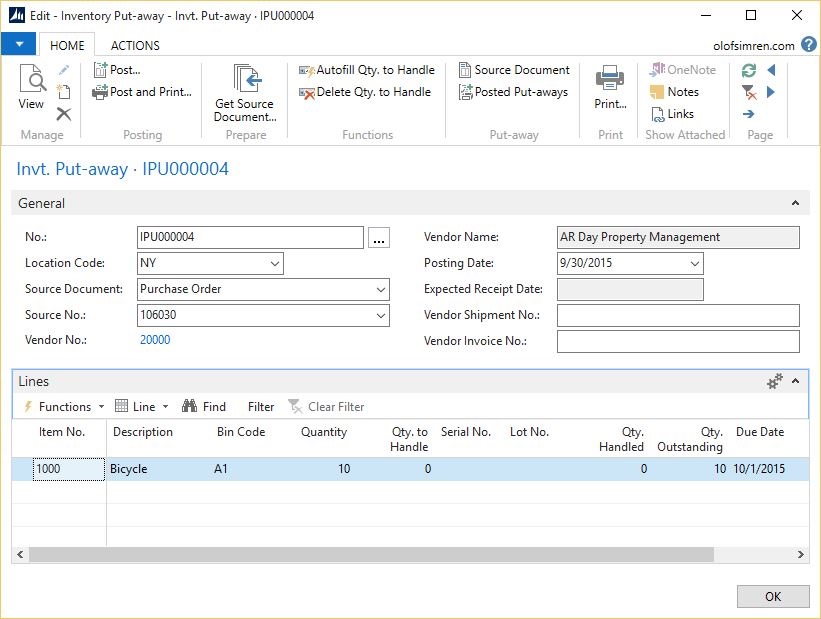The image size is (821, 619).
Task: Click the Help question mark icon
Action: pos(808,45)
